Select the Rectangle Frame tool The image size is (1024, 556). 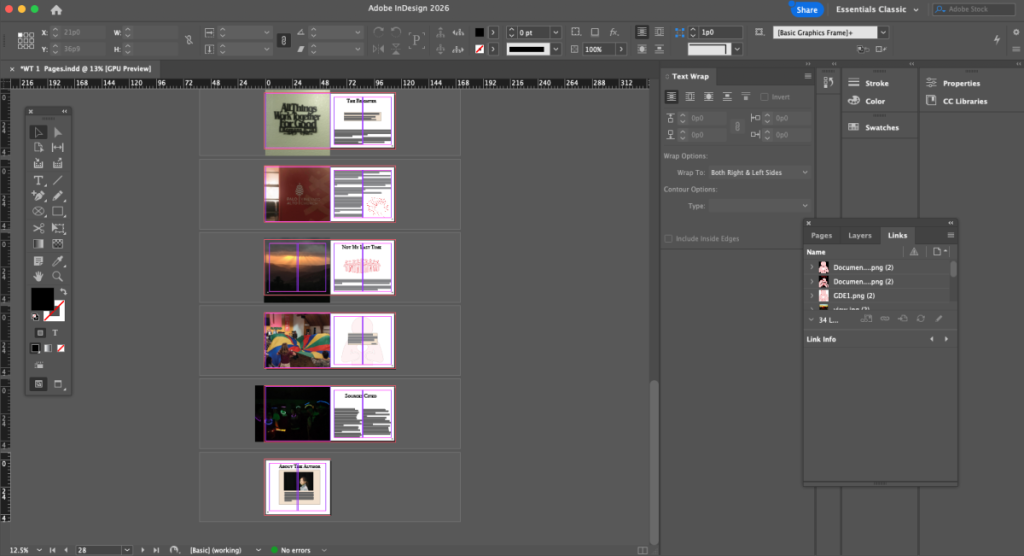[39, 212]
